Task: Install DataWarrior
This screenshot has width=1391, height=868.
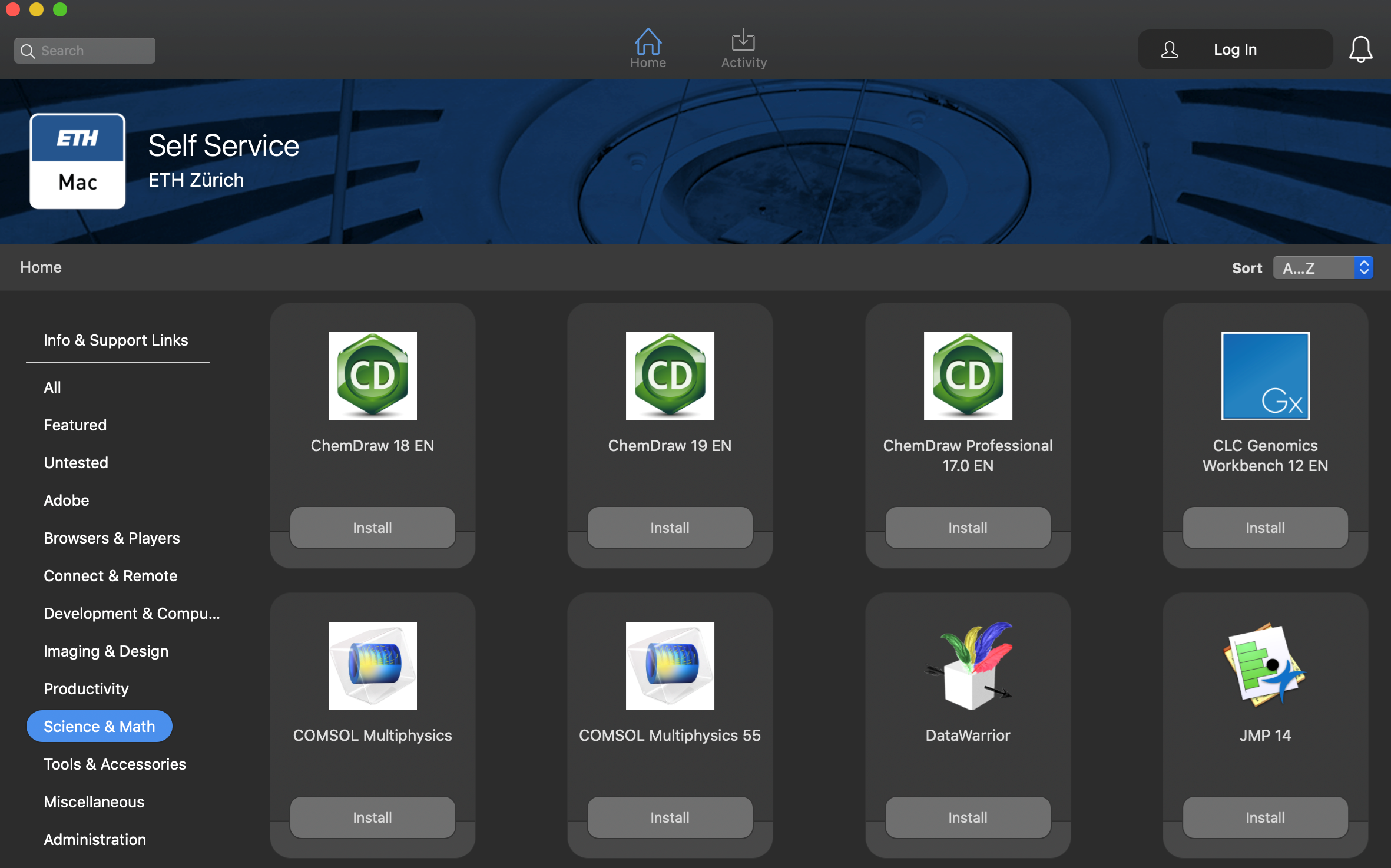Action: pyautogui.click(x=968, y=818)
